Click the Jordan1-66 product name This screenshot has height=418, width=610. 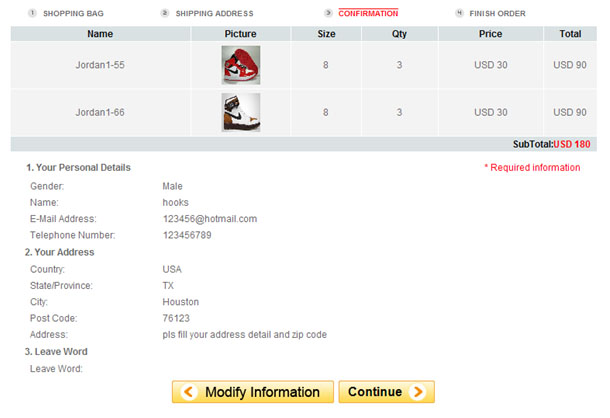tap(100, 113)
